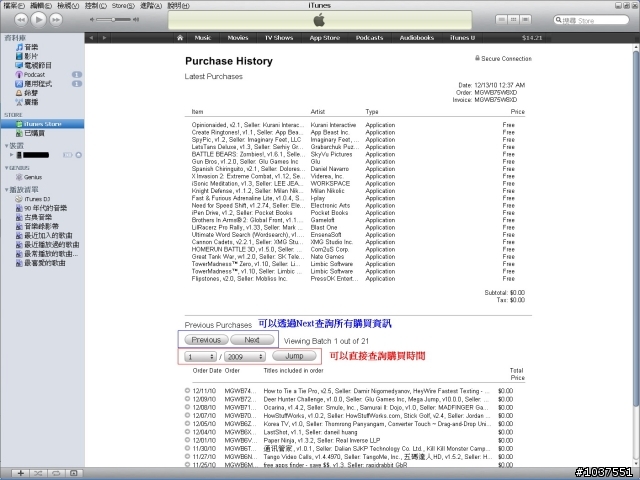The image size is (640, 480).
Task: Toggle shuffle button at bottom
Action: point(38,473)
